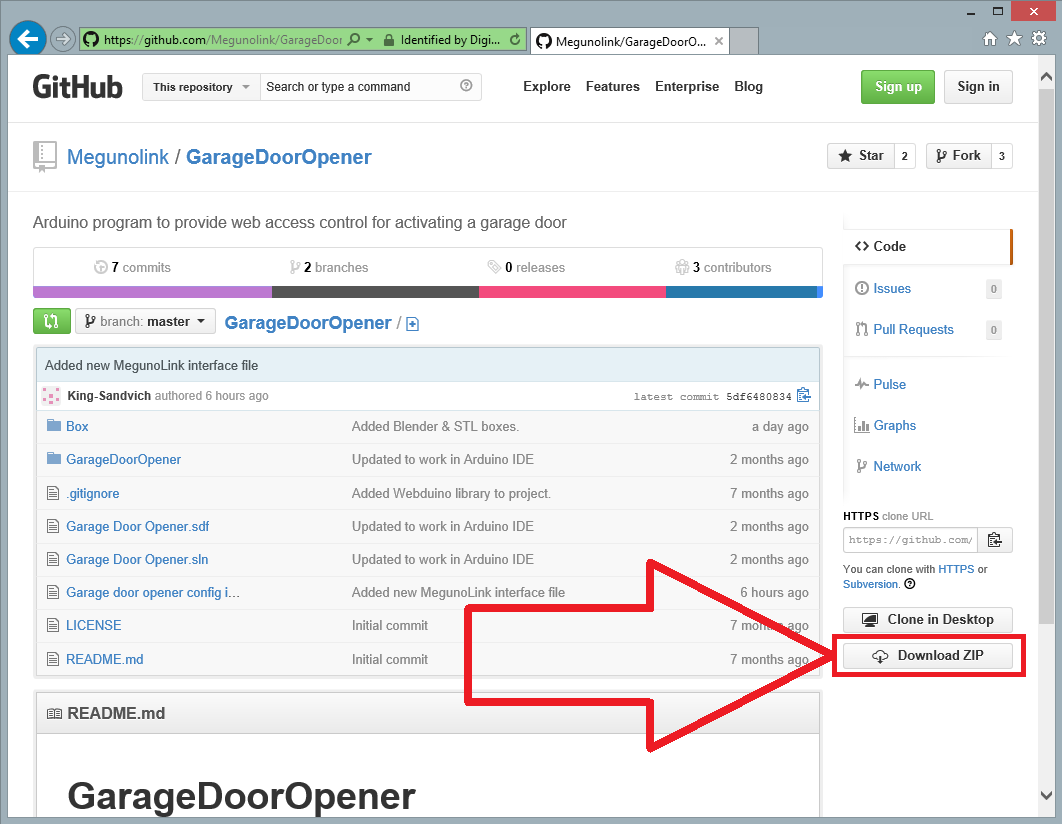Open browser tools gear icon
This screenshot has height=824, width=1062.
(1039, 39)
